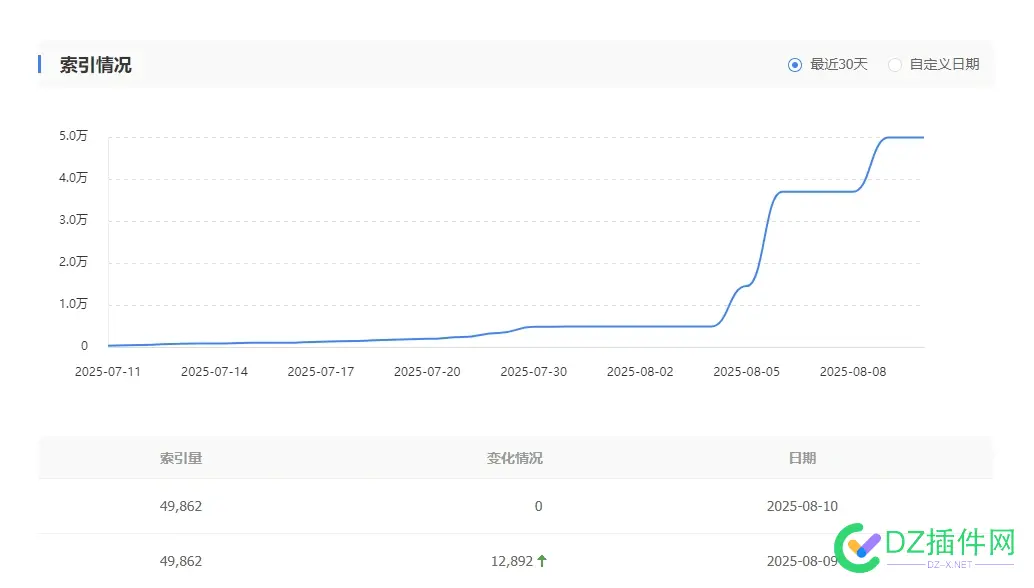Click the green up arrow beside 12,892
Viewport: 1034px width, 588px height.
tap(542, 561)
